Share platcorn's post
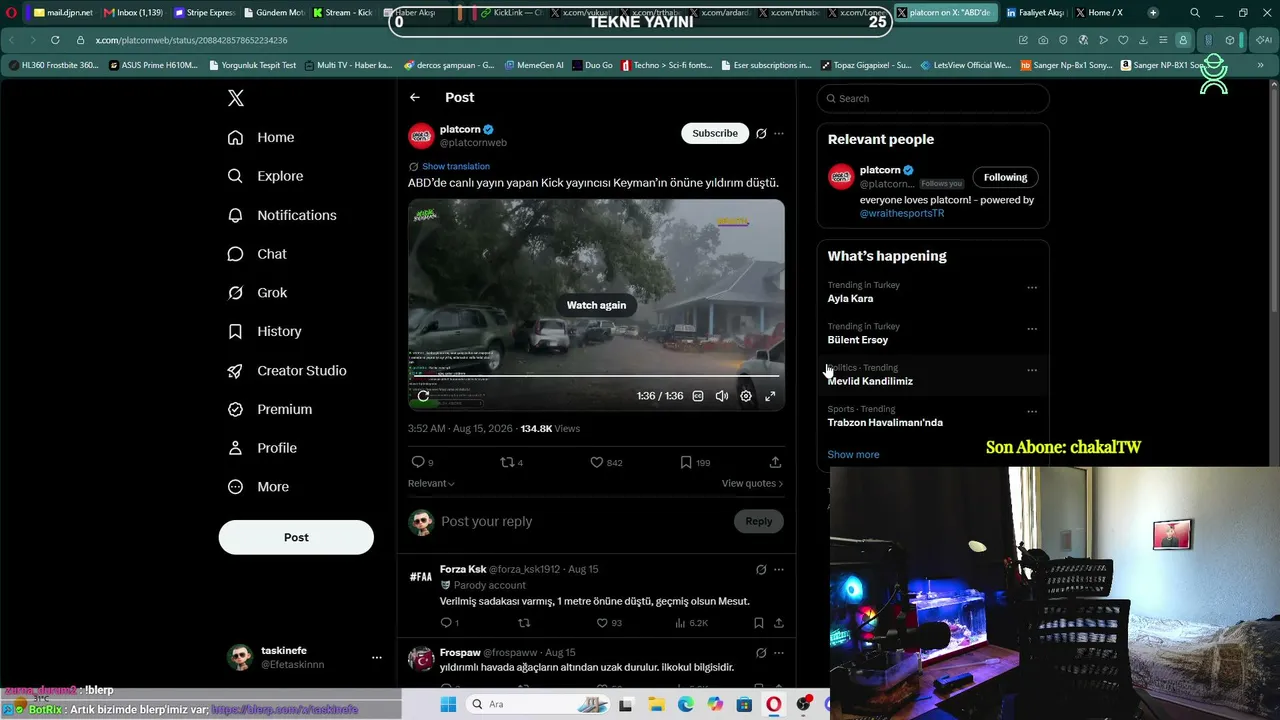The image size is (1280, 720). tap(775, 462)
